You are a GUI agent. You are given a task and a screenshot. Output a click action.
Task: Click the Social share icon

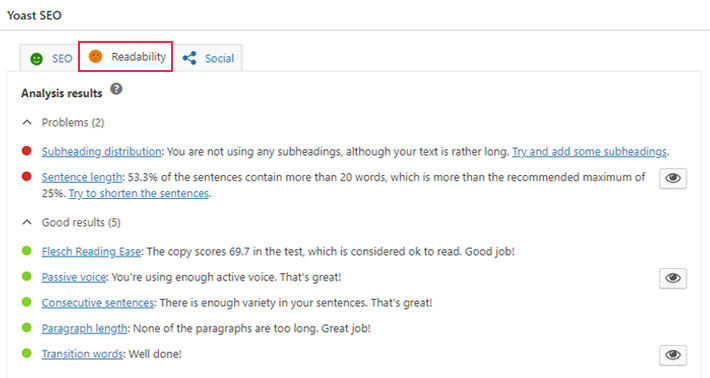(x=189, y=58)
